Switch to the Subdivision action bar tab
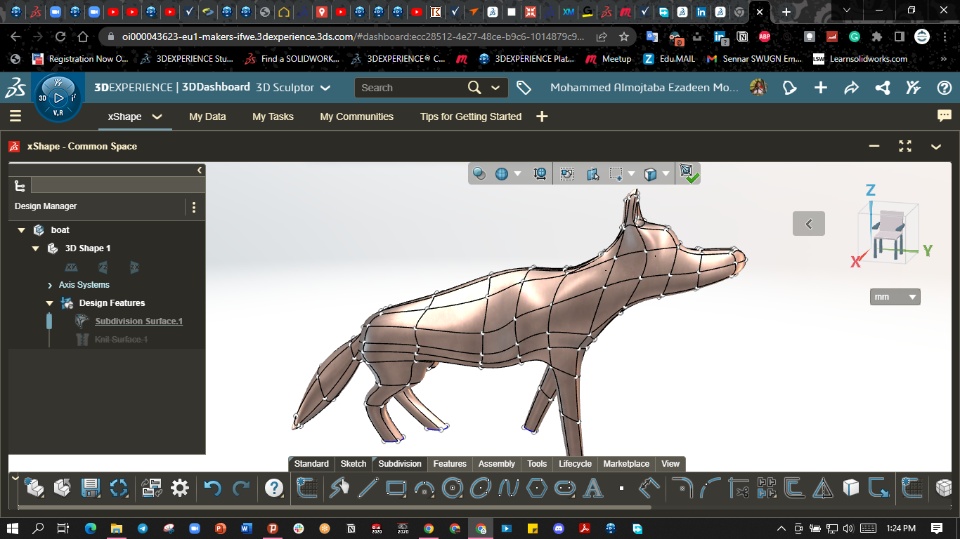The width and height of the screenshot is (960, 539). click(400, 464)
